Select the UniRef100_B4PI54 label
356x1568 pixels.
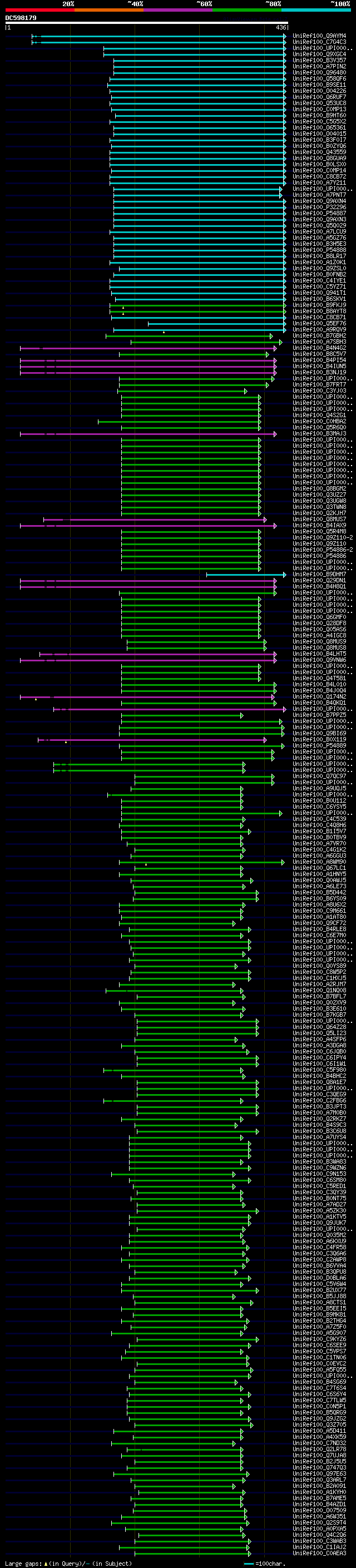click(x=319, y=360)
